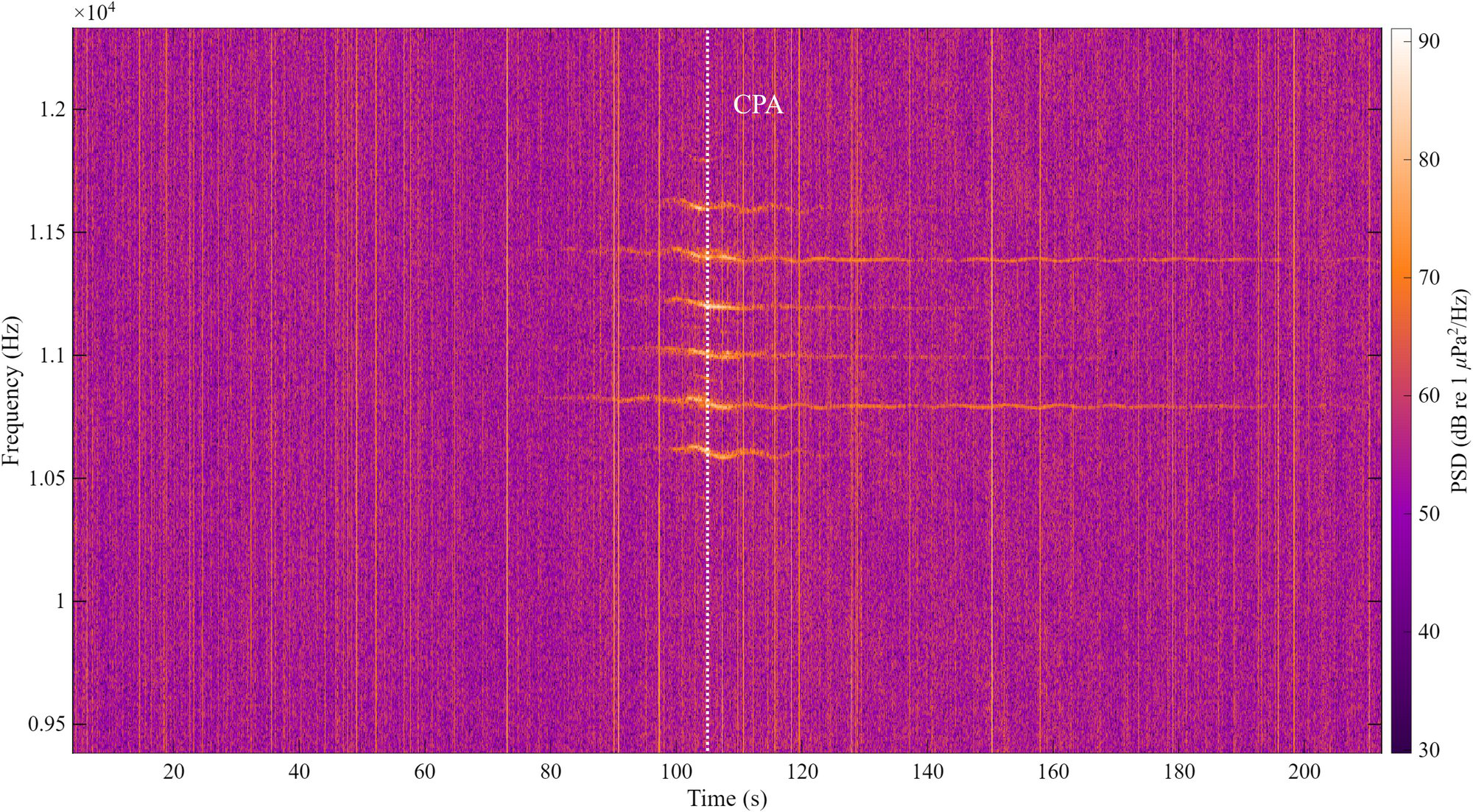The width and height of the screenshot is (1473, 812).
Task: Click the PSD colorbar label text
Action: 1459,391
